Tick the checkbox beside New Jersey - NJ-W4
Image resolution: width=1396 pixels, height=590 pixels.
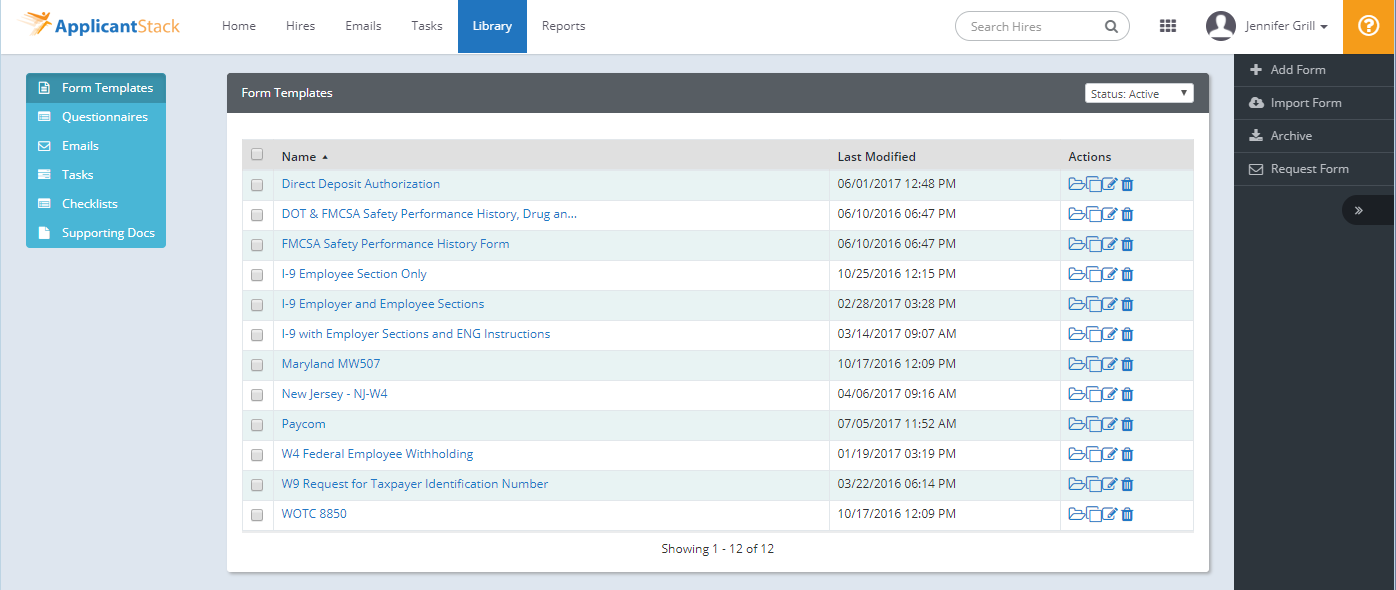click(x=257, y=394)
